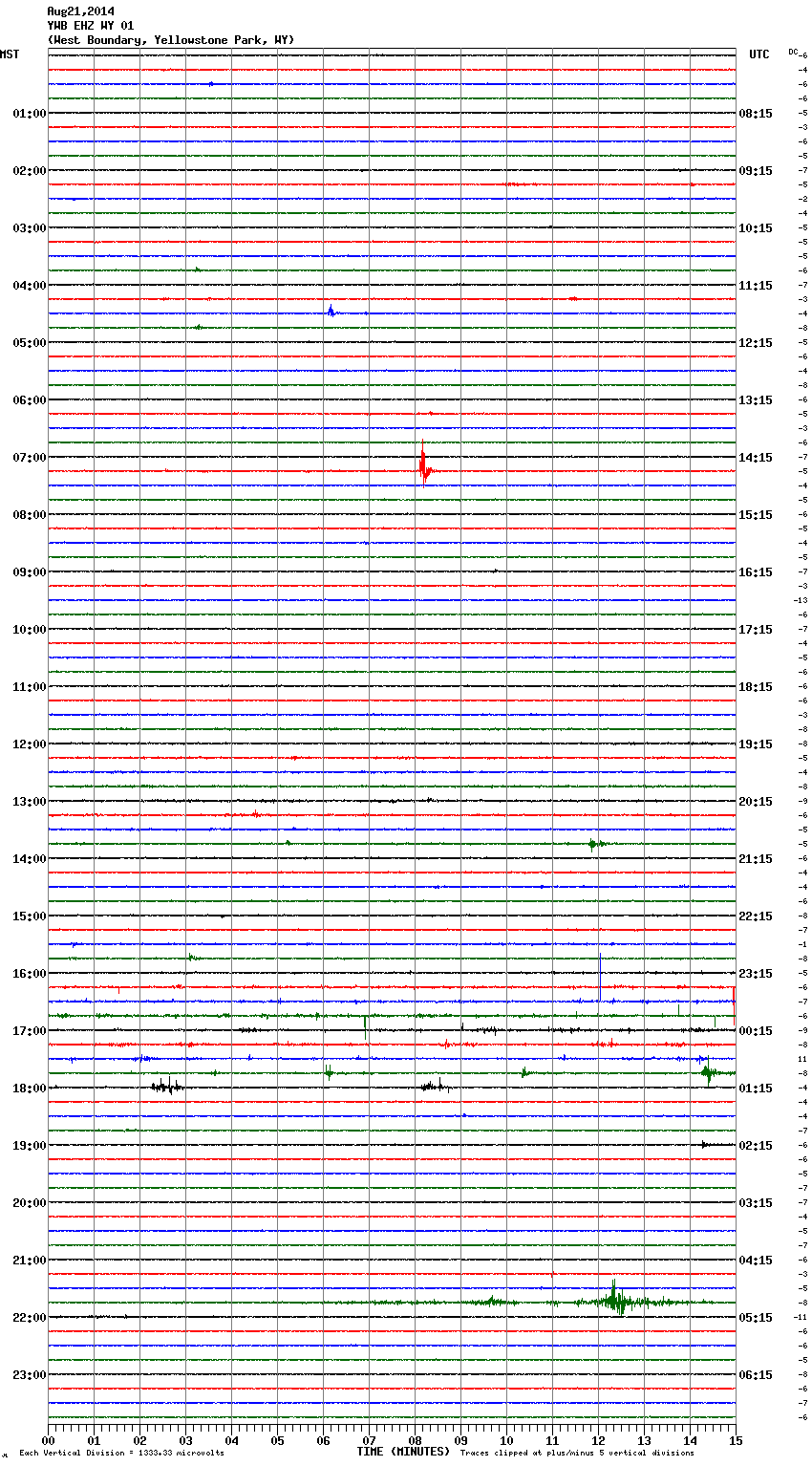This screenshot has height=1466, width=812.
Task: Click the DC offset column header
Action: click(x=793, y=52)
